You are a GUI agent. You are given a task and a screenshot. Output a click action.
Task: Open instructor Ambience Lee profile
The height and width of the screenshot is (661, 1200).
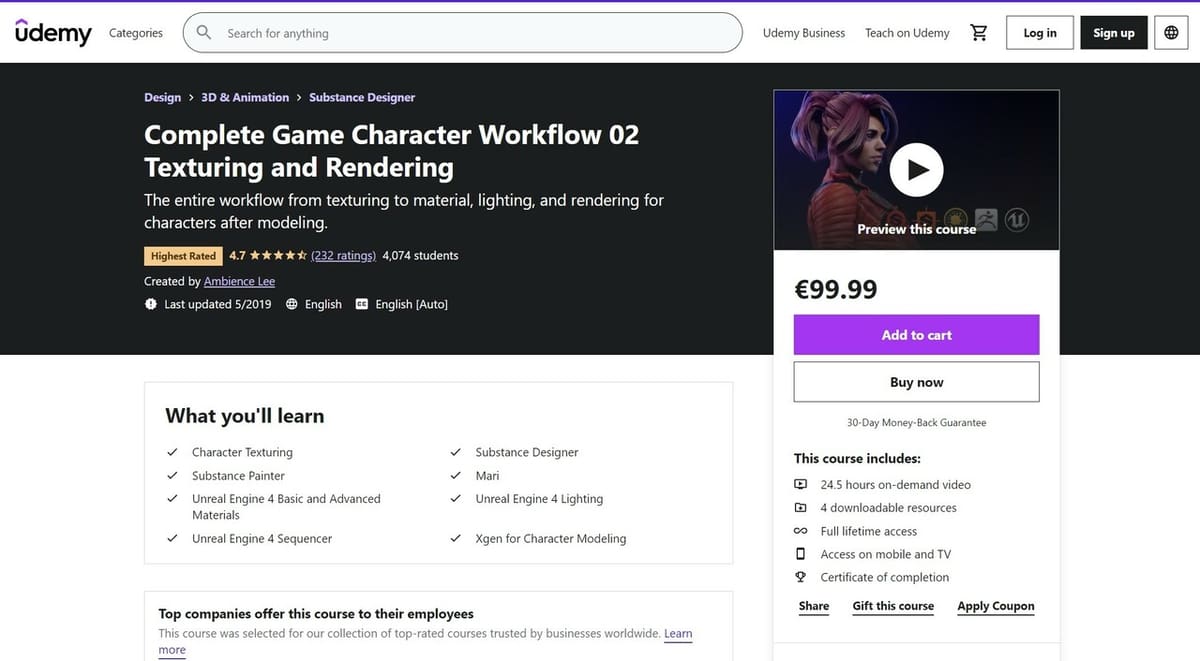pos(239,282)
